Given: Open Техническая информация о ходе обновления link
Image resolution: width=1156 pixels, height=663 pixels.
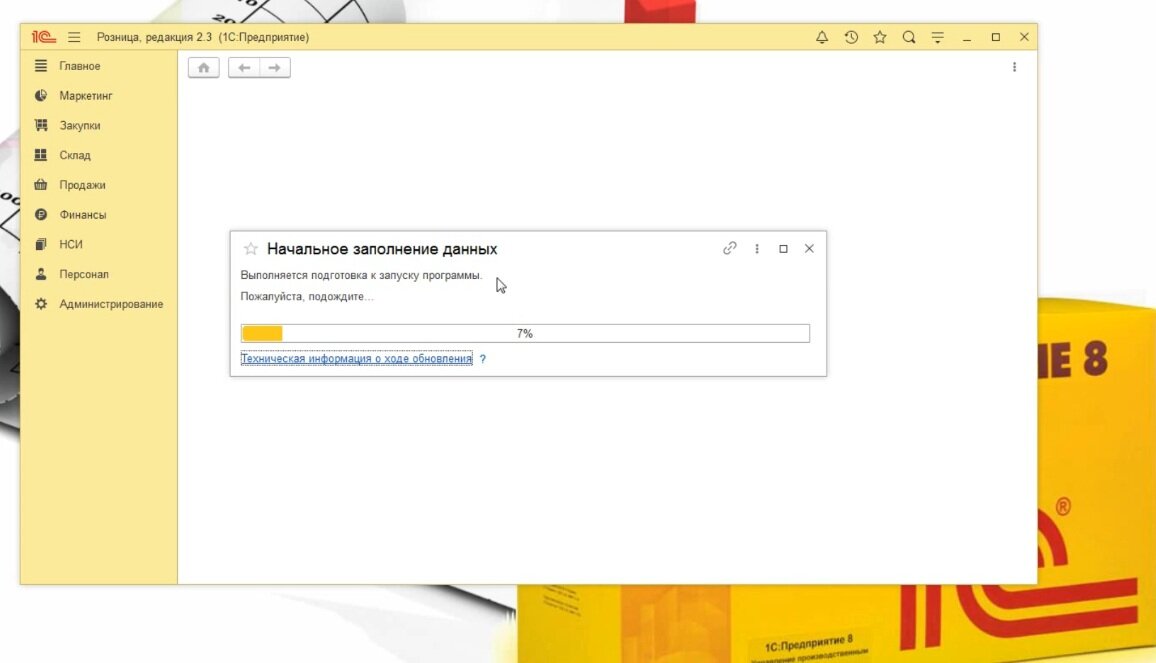Looking at the screenshot, I should point(356,358).
